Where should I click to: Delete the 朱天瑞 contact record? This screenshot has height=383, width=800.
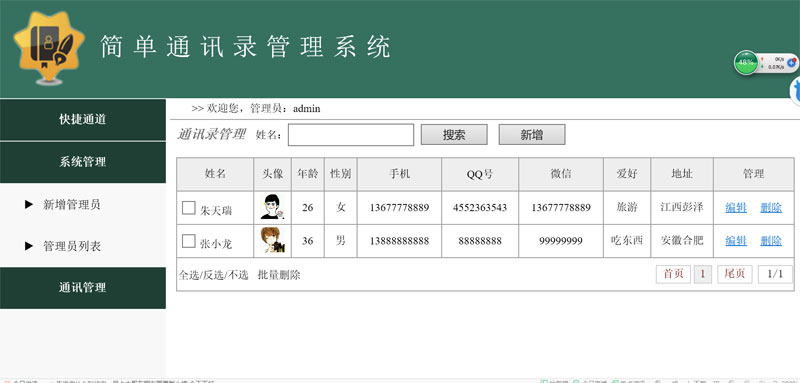771,208
